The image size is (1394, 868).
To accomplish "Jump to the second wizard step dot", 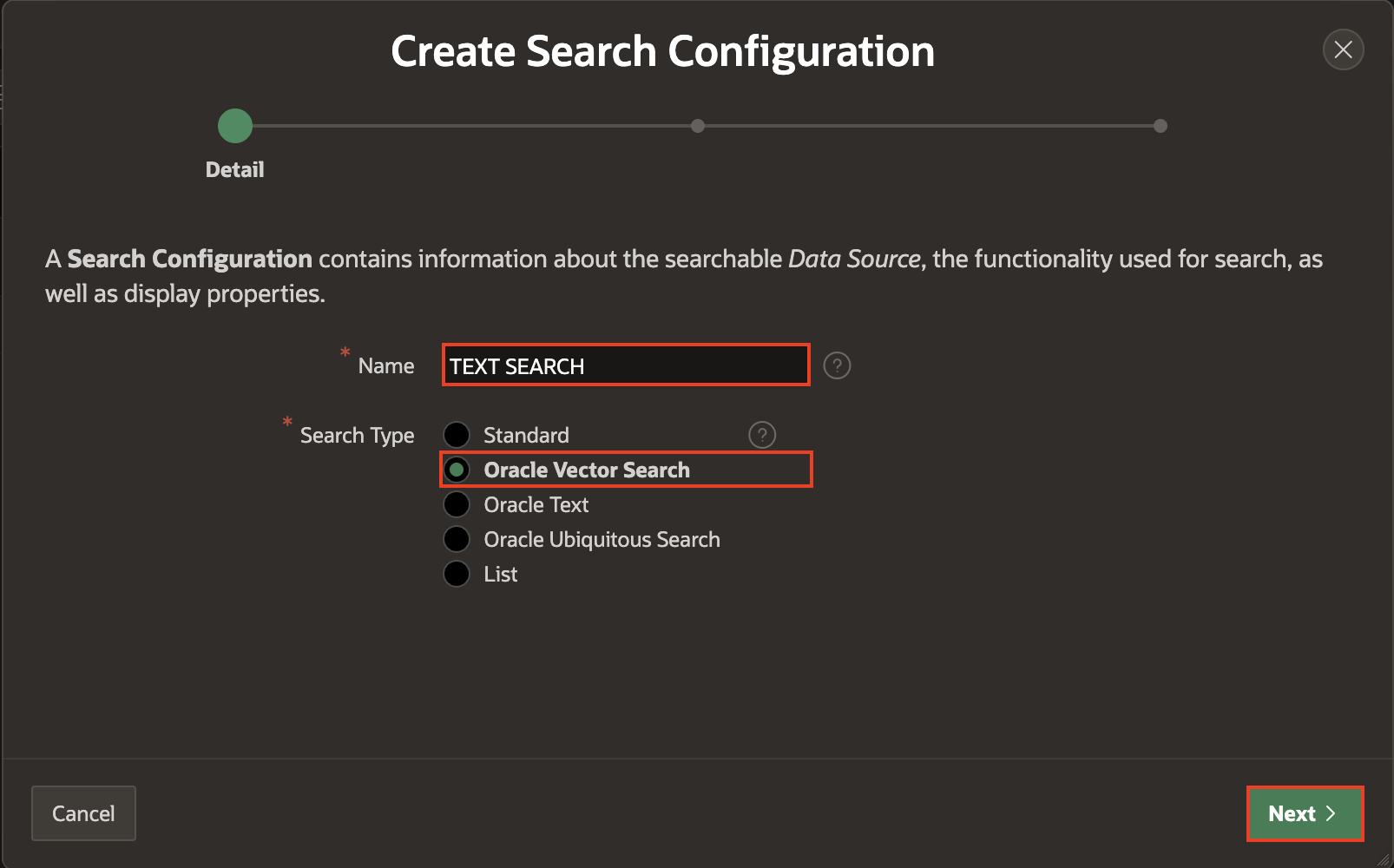I will [698, 126].
